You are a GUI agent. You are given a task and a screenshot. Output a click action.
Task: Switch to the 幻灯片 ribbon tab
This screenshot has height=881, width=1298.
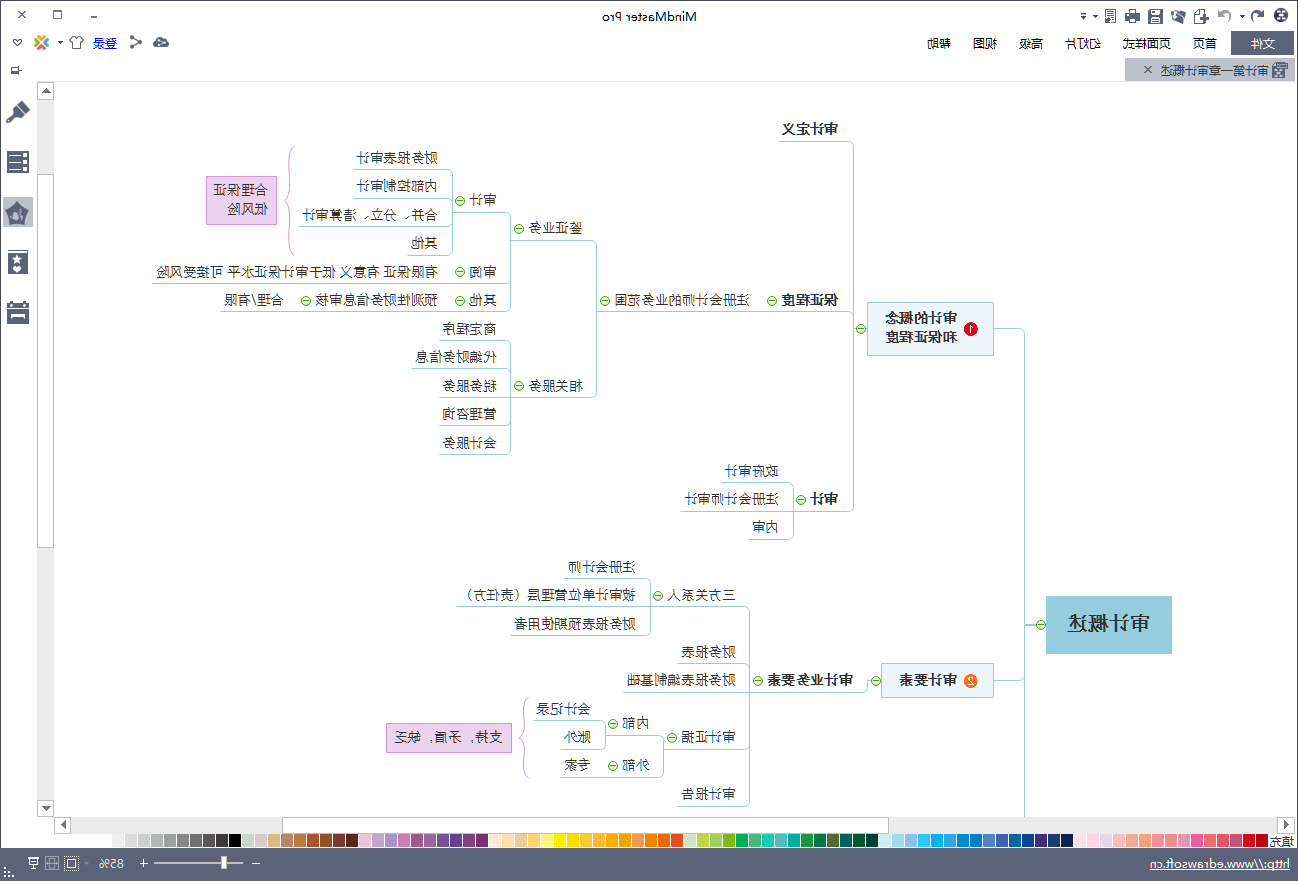tap(1083, 43)
